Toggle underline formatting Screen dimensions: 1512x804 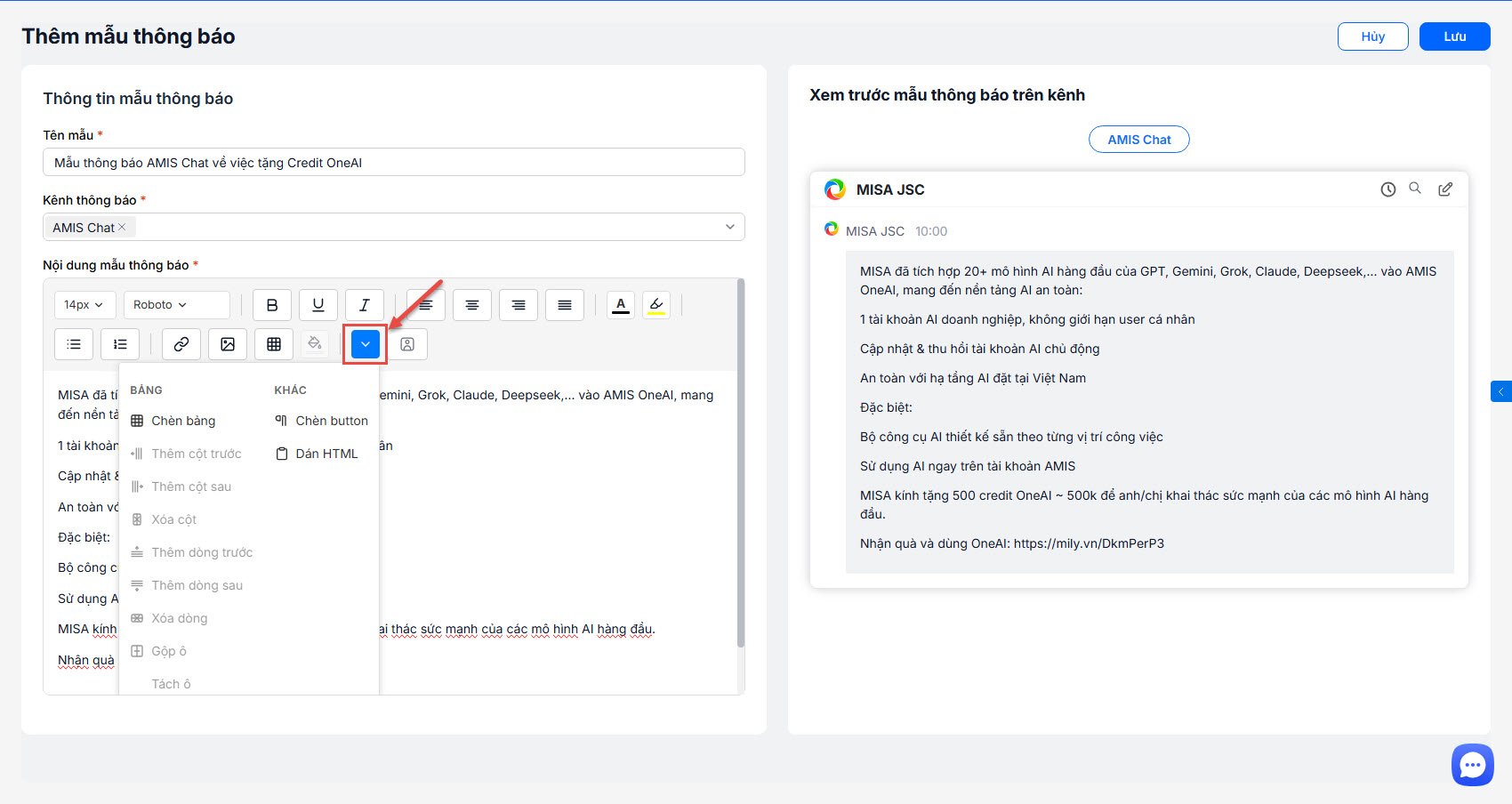(318, 305)
